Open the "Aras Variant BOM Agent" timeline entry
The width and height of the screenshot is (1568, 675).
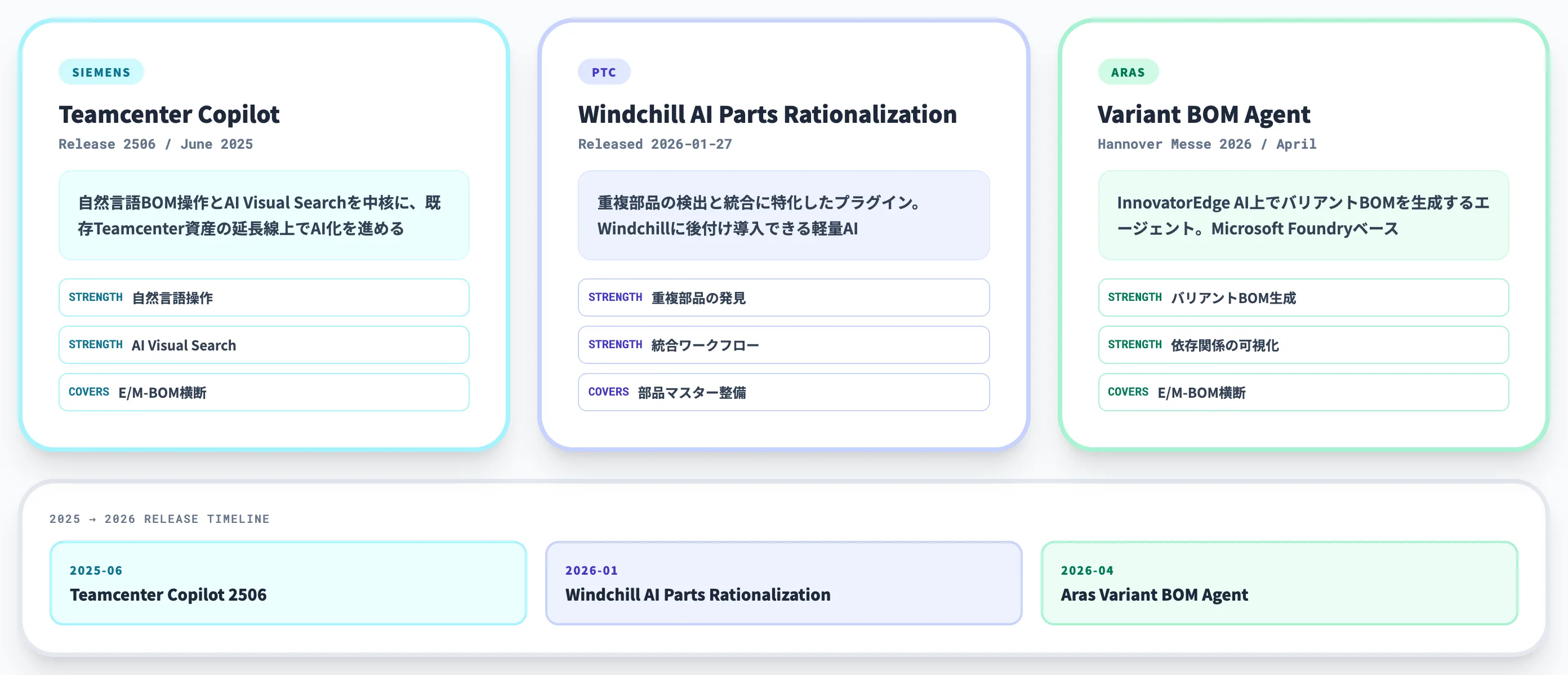click(1279, 583)
